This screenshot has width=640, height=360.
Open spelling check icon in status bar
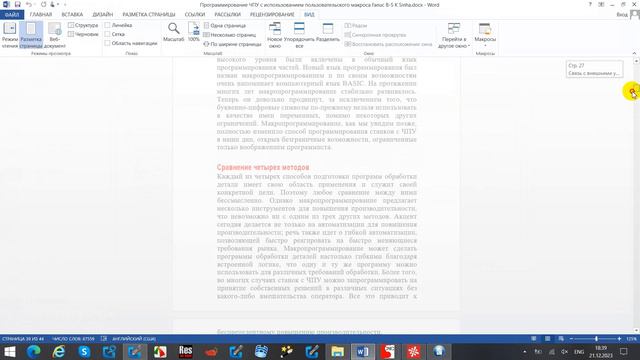click(x=104, y=339)
